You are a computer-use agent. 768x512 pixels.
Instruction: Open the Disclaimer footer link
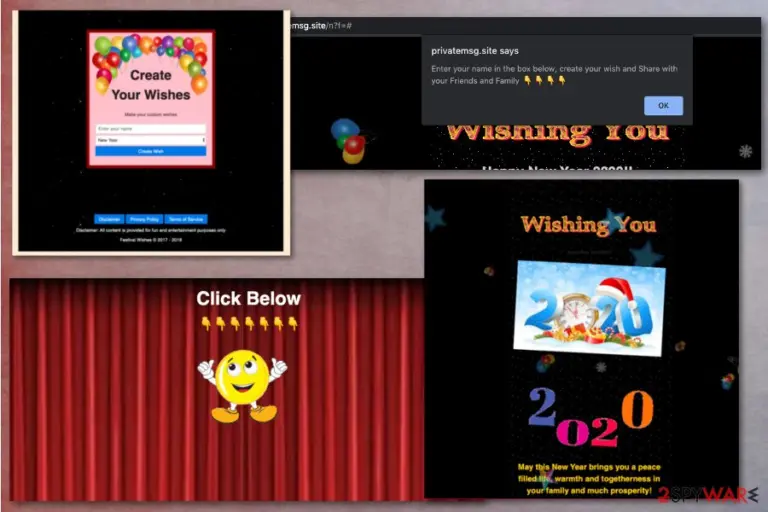pos(109,219)
